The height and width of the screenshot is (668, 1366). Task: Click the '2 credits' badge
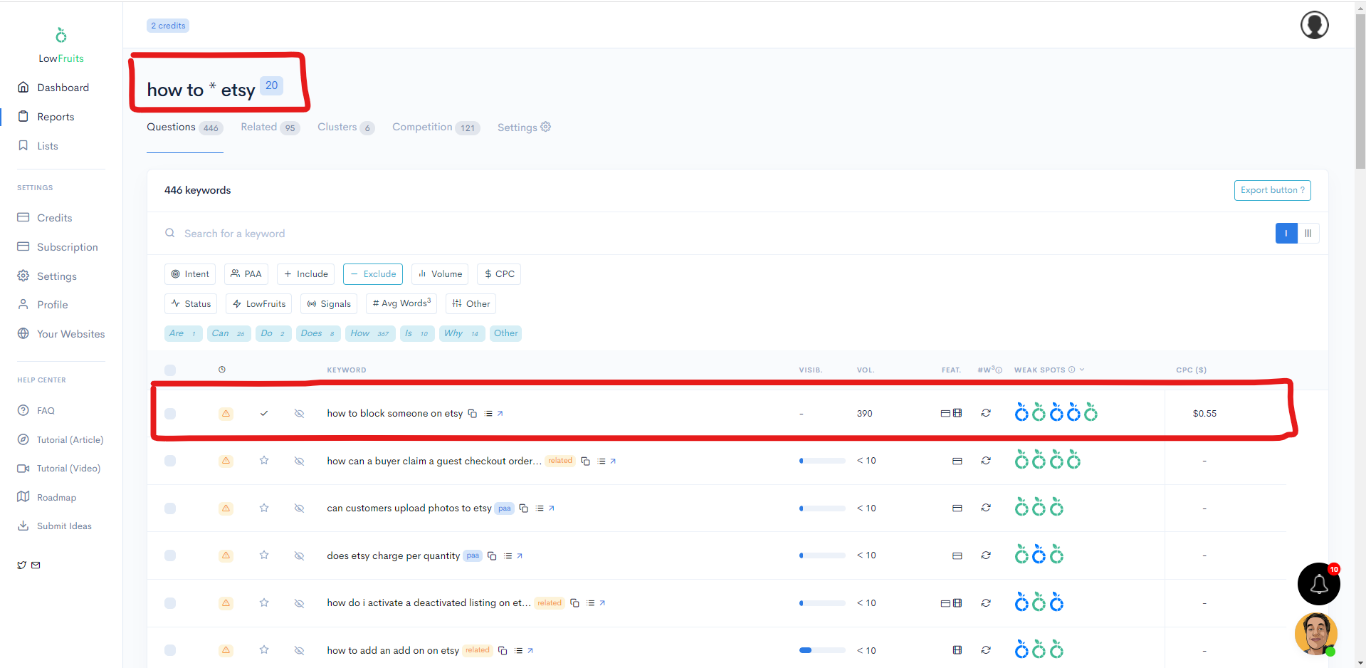168,25
